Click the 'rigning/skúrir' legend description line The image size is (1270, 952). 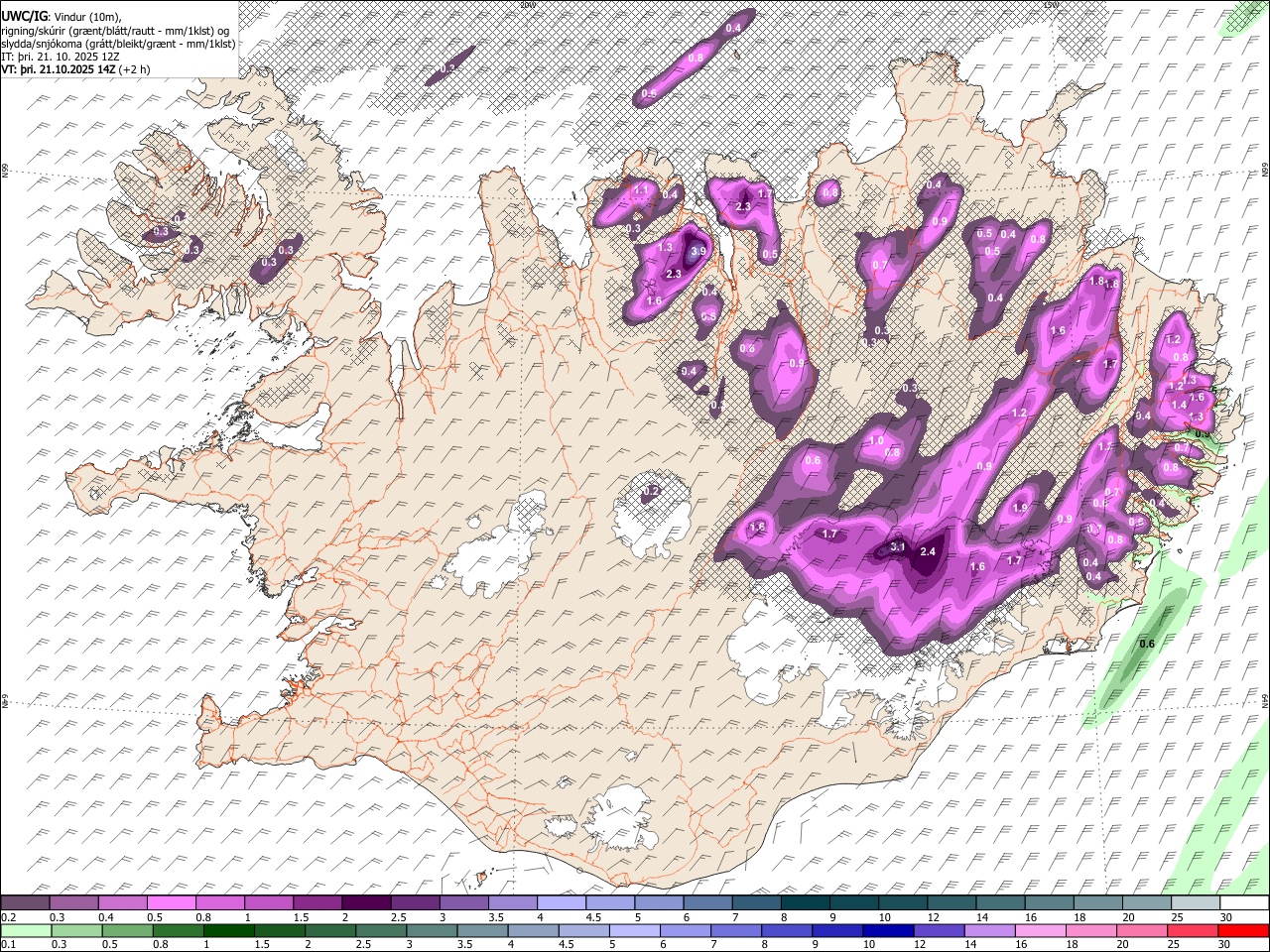(x=115, y=30)
